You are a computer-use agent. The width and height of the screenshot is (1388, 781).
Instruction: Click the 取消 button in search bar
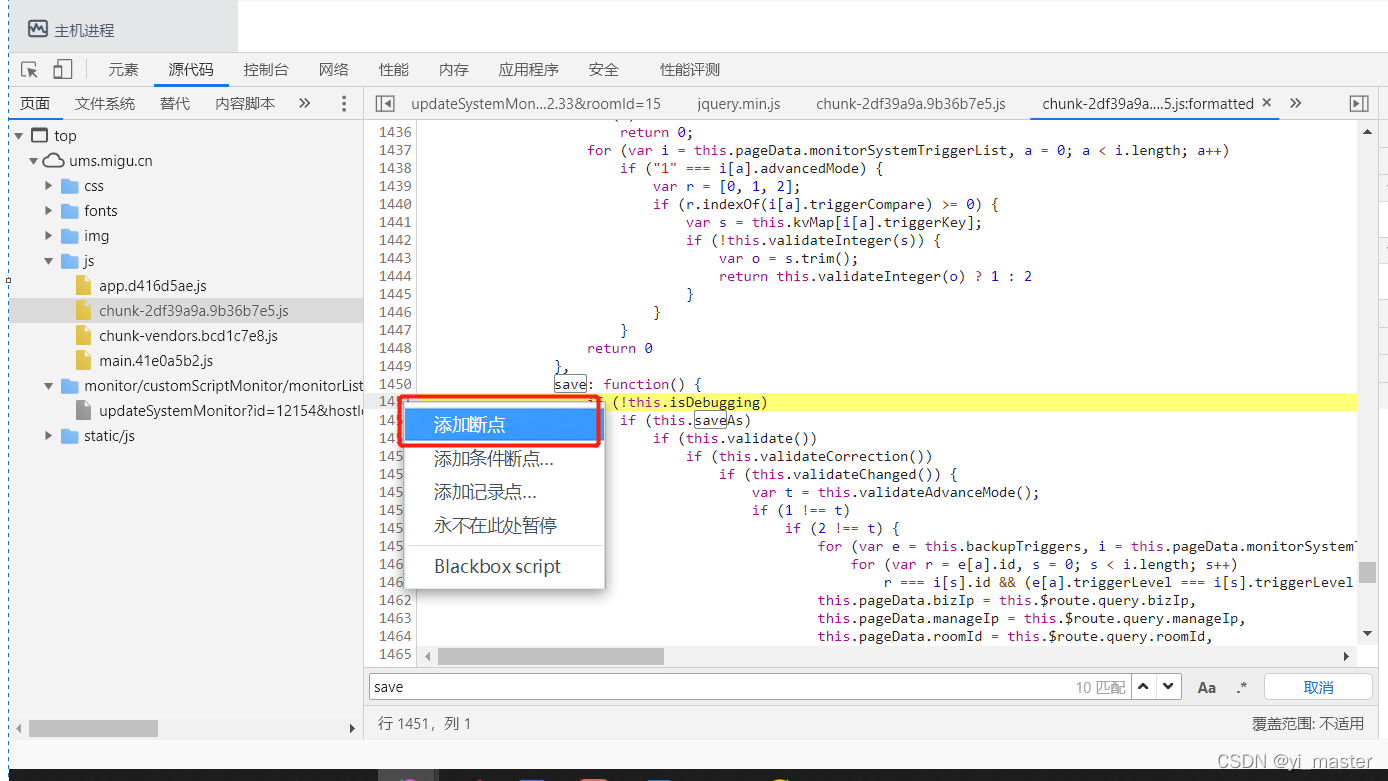pos(1318,687)
